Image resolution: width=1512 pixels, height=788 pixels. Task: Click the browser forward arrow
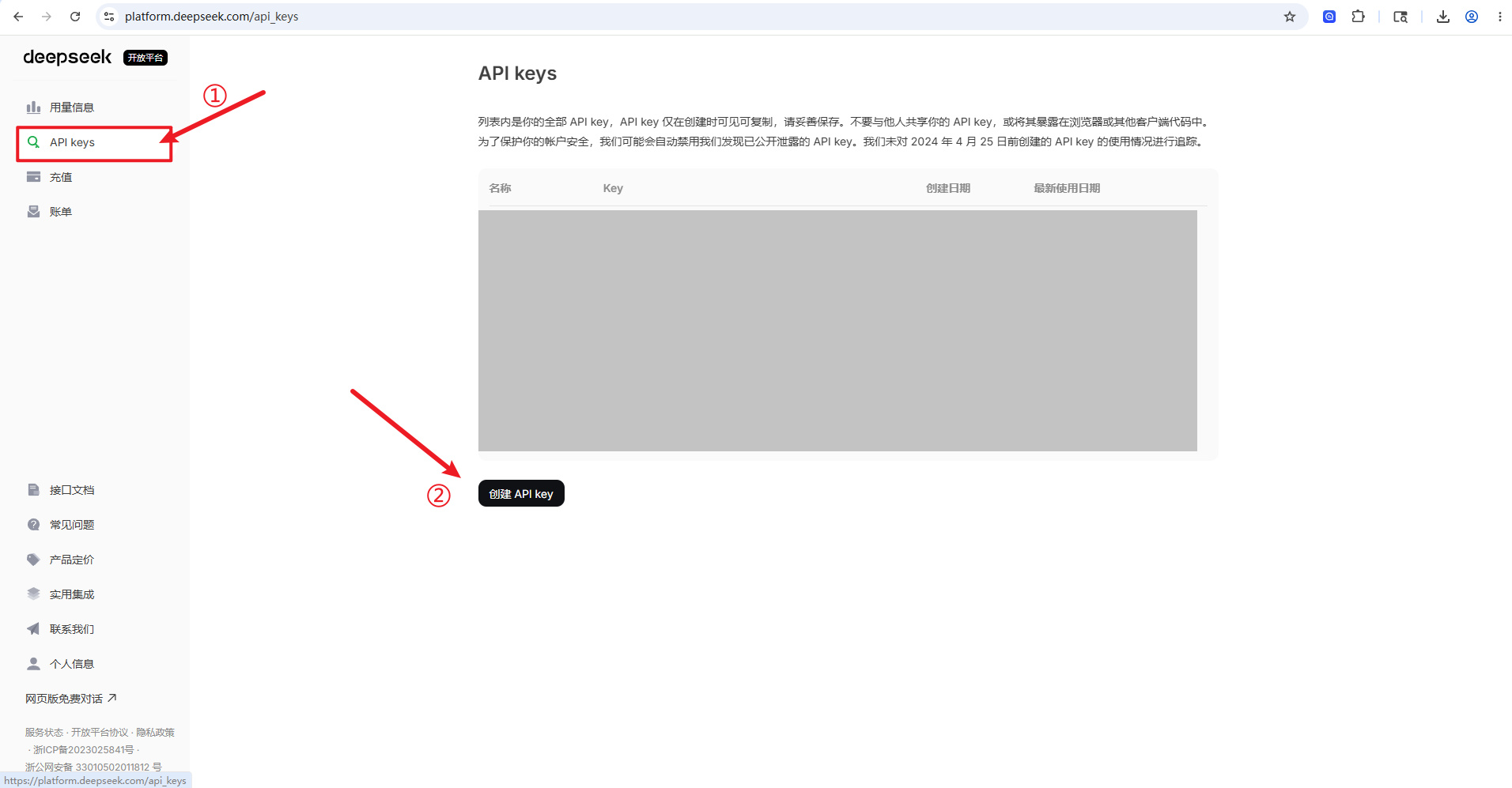pos(47,17)
